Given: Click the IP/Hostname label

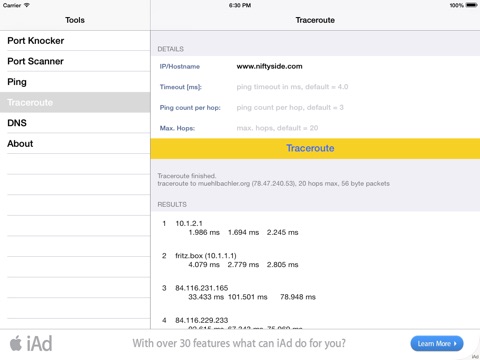Looking at the screenshot, I should pyautogui.click(x=180, y=66).
